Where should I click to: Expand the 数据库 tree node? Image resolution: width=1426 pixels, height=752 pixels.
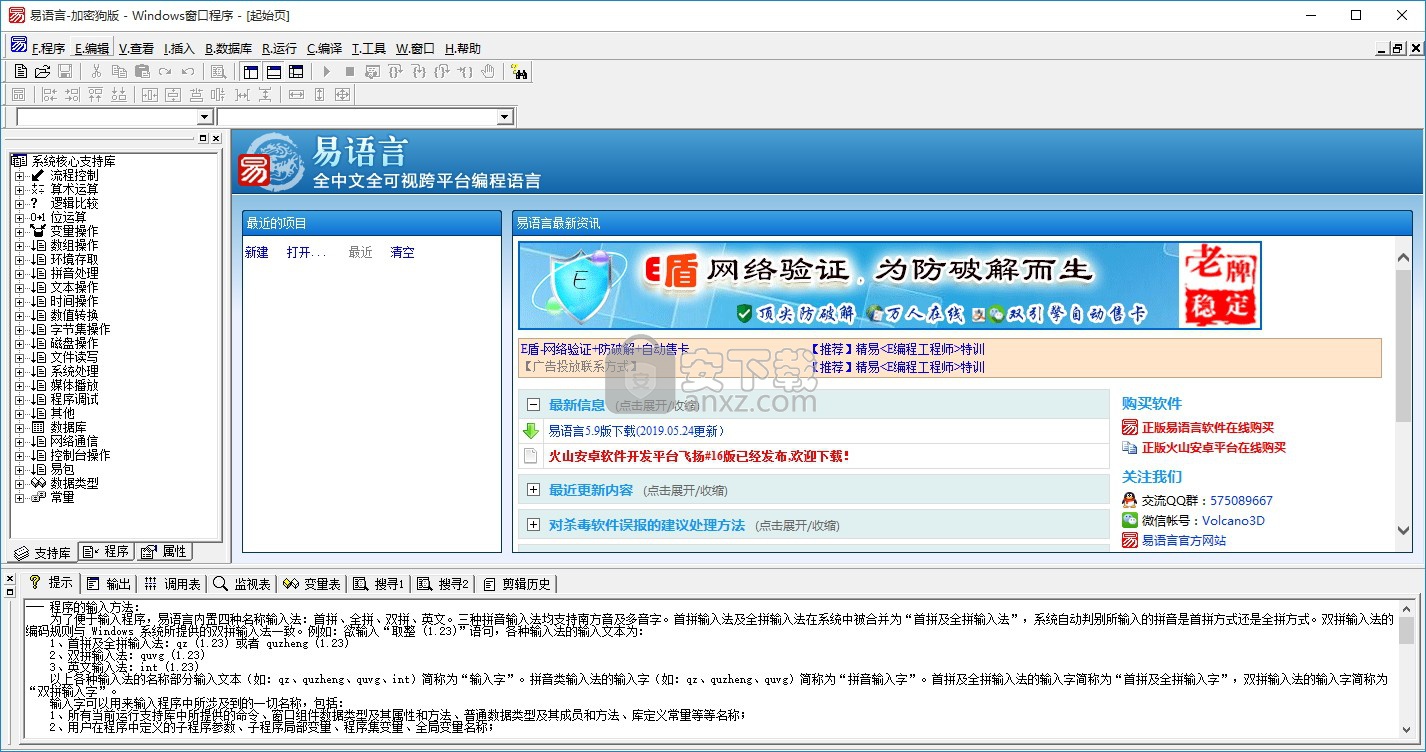19,428
